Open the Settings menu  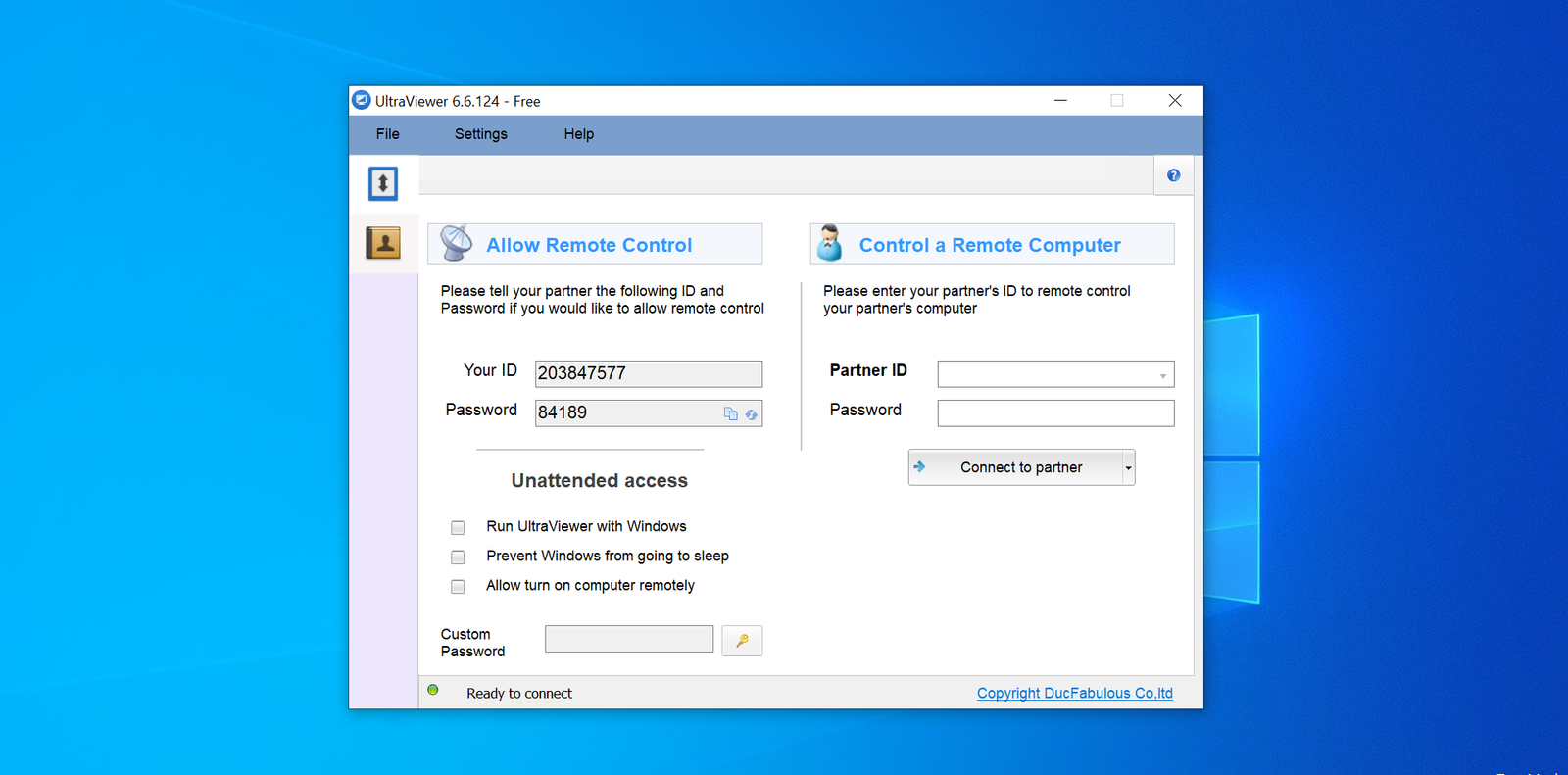tap(480, 134)
